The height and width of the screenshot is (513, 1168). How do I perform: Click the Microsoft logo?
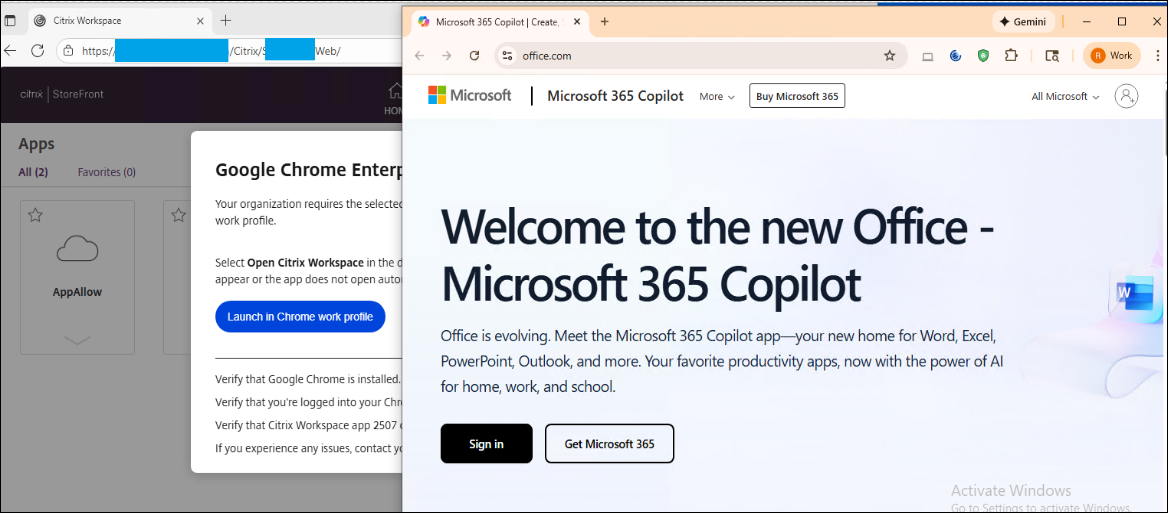469,95
